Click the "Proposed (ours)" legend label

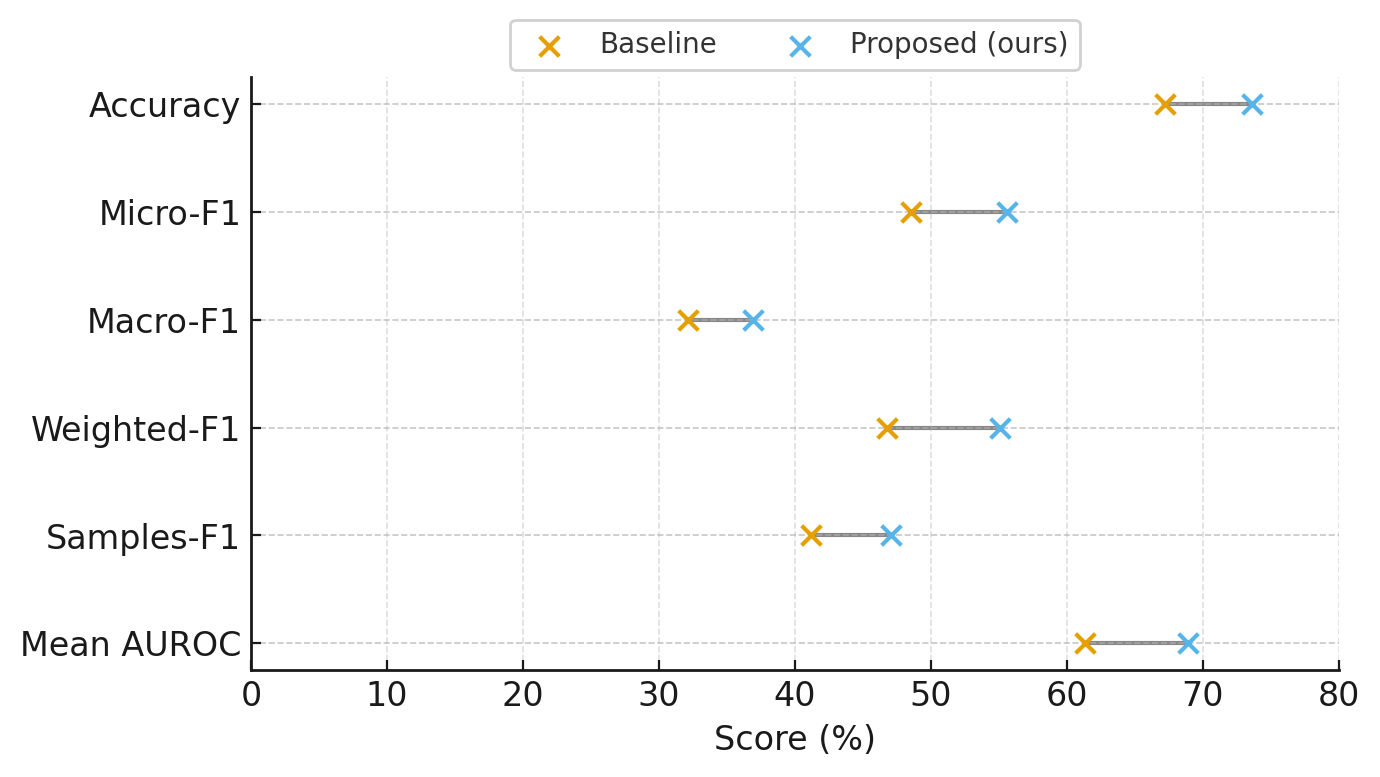click(x=958, y=45)
